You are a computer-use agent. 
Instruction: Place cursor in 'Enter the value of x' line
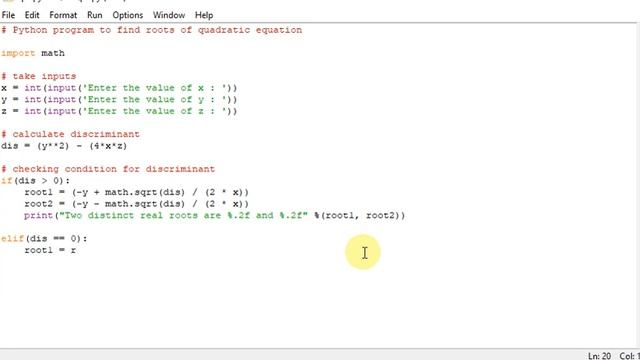119,88
